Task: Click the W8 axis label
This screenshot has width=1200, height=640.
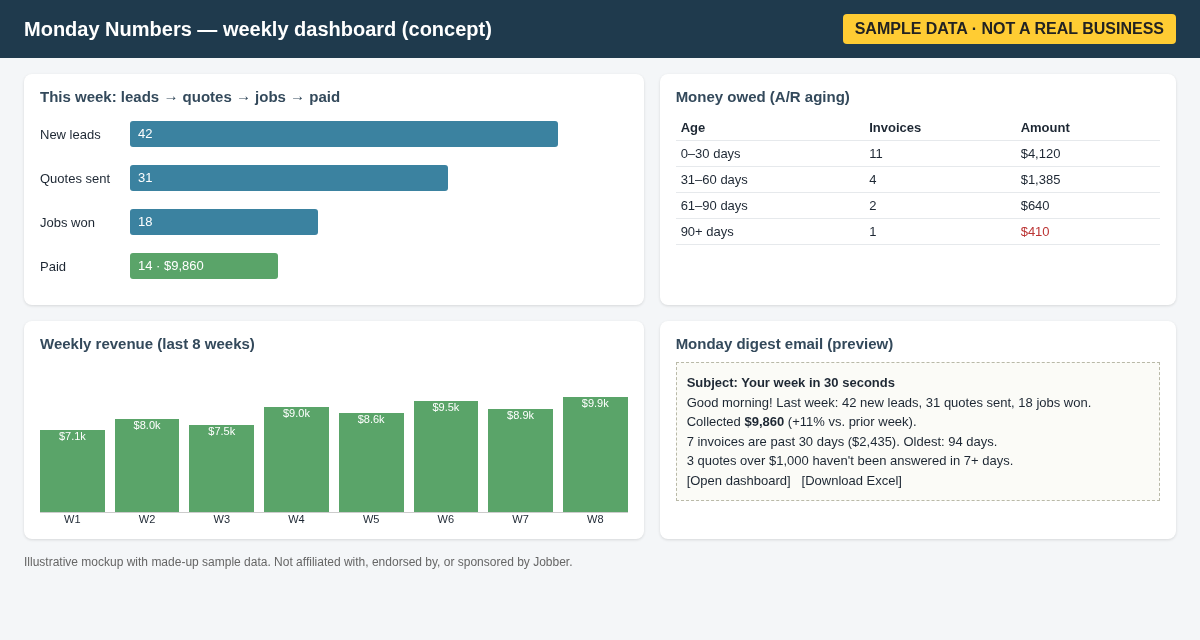Action: coord(595,519)
